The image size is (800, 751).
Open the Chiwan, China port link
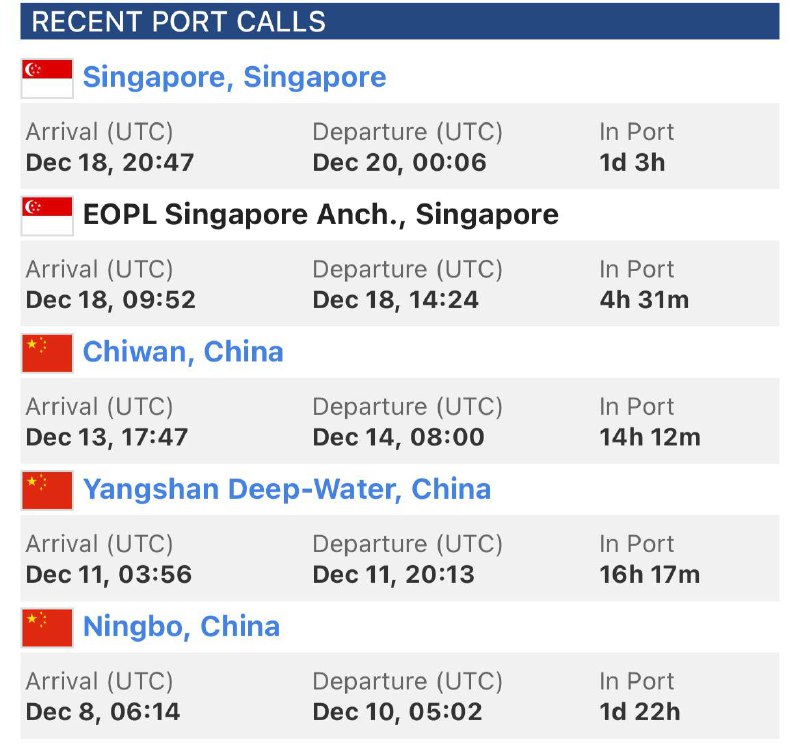coord(183,352)
